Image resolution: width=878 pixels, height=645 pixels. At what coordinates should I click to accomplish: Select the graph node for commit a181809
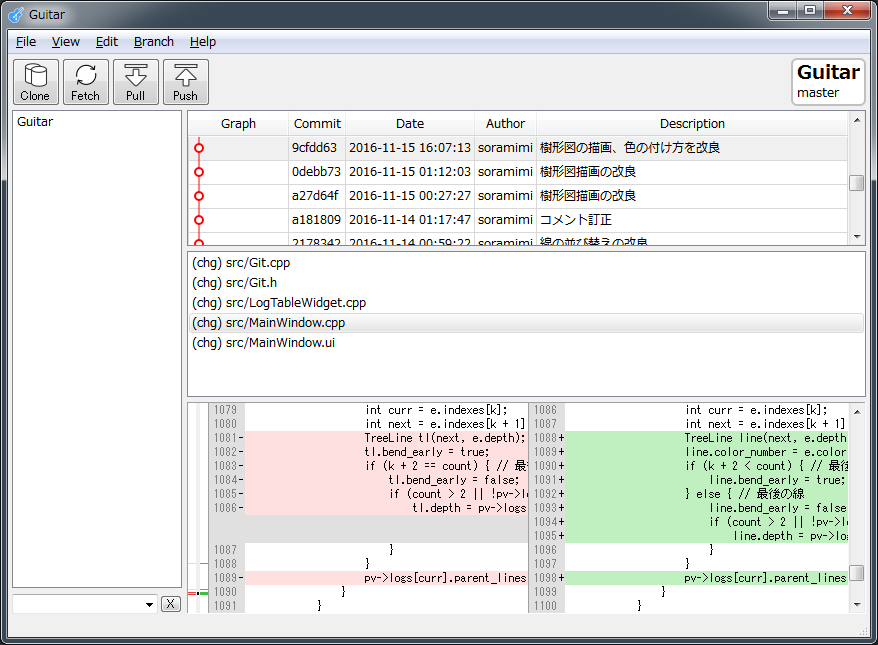199,220
